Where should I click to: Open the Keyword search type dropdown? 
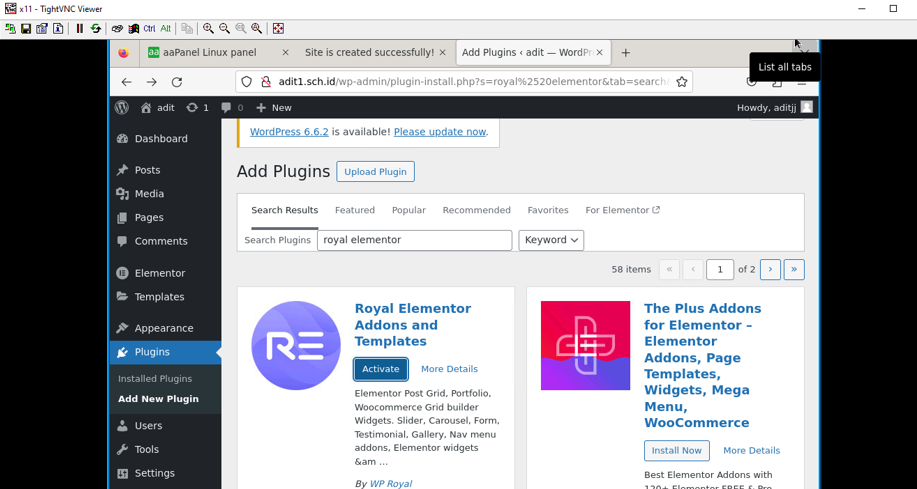(x=551, y=240)
